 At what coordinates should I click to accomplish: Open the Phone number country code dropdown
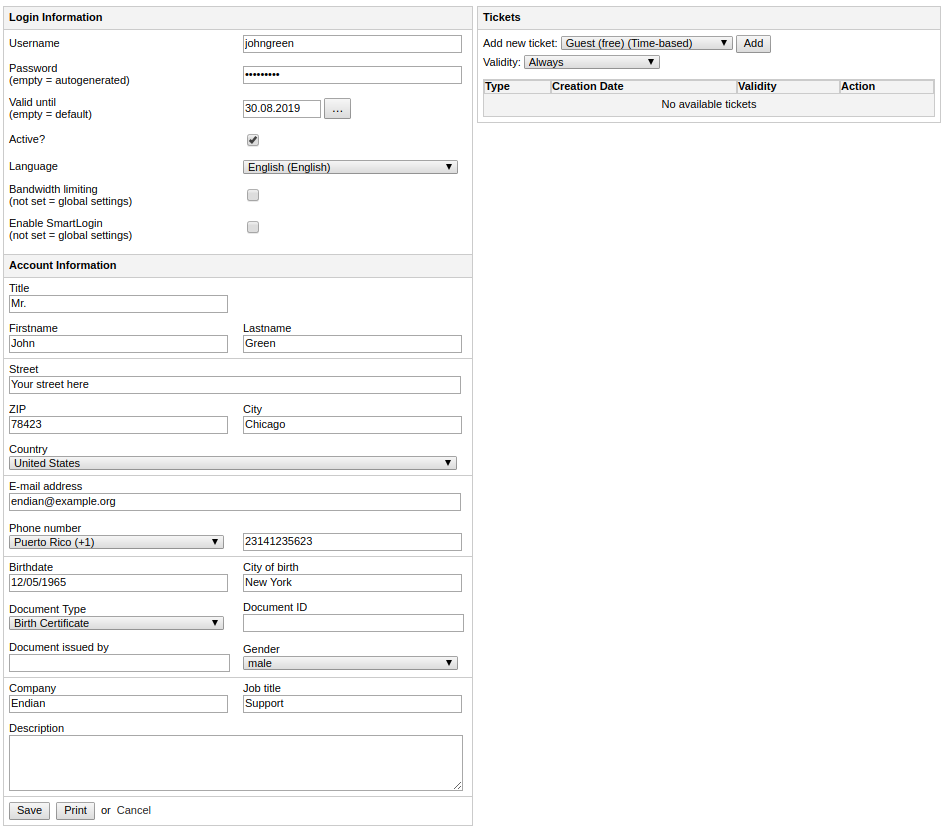(116, 542)
